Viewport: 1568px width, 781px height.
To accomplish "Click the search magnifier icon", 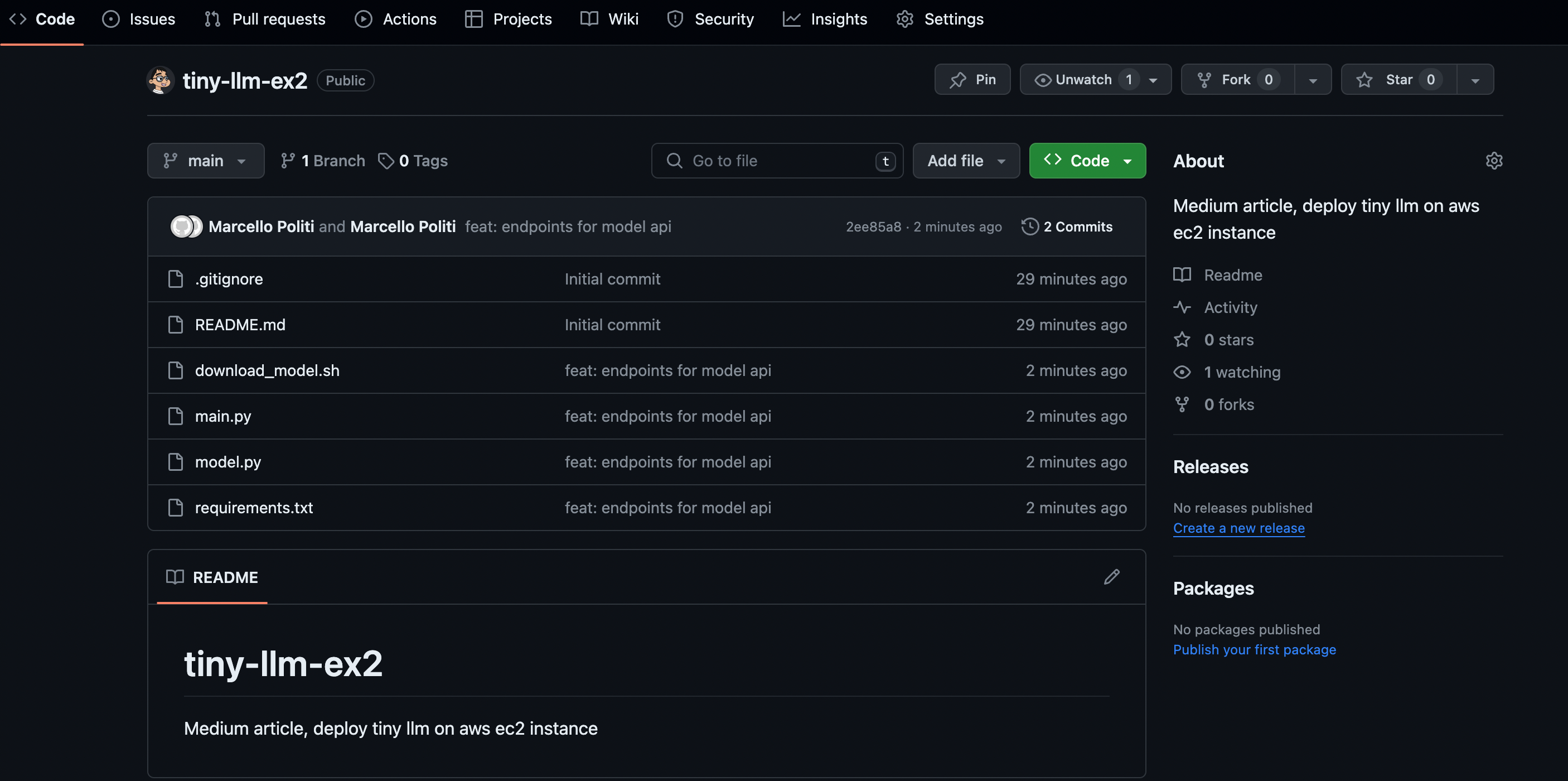I will [x=675, y=161].
